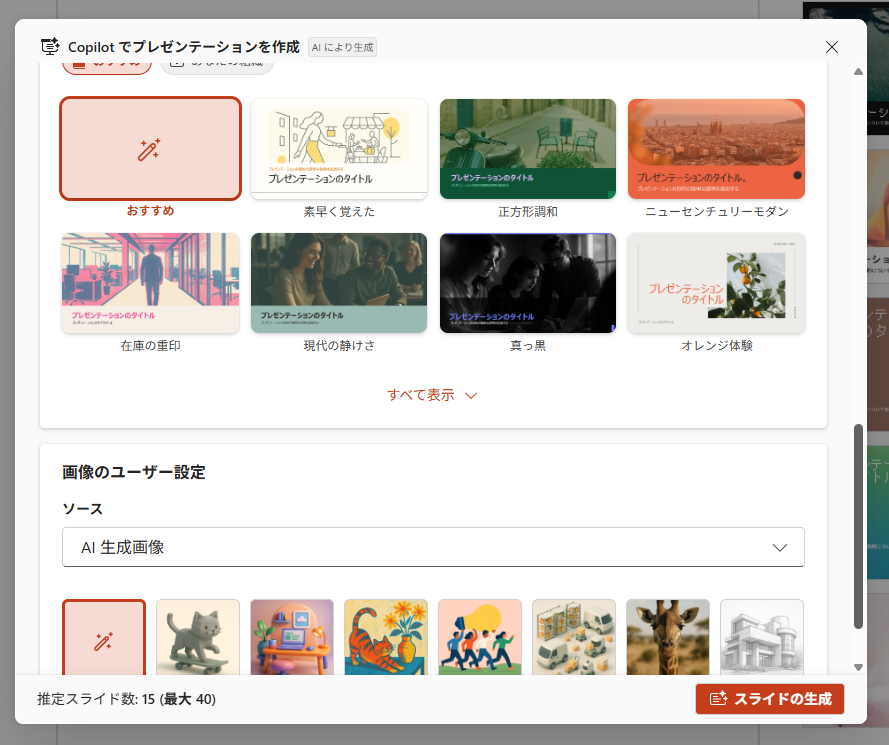Image resolution: width=889 pixels, height=745 pixels.
Task: Select the ニューセンチュリーモダン theme thumbnail
Action: point(716,149)
